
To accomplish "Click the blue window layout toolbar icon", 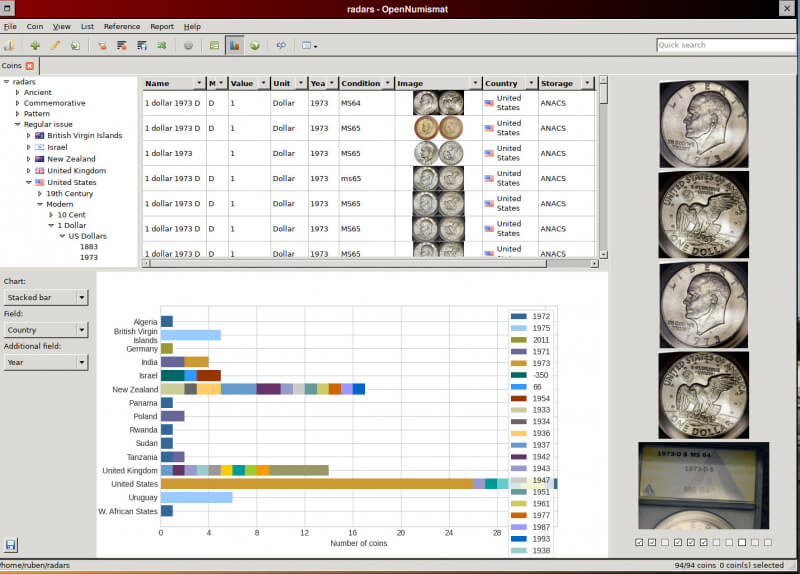I will (x=309, y=45).
